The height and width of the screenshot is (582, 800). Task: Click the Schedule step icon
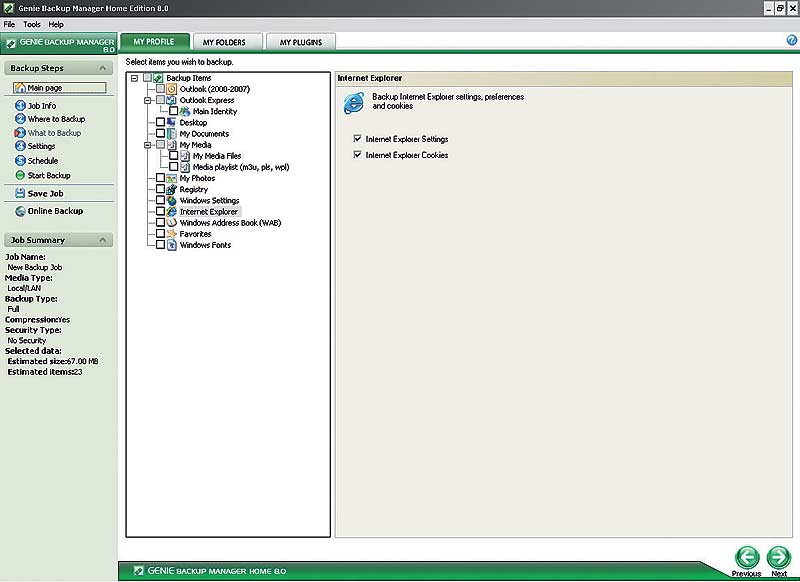coord(20,161)
